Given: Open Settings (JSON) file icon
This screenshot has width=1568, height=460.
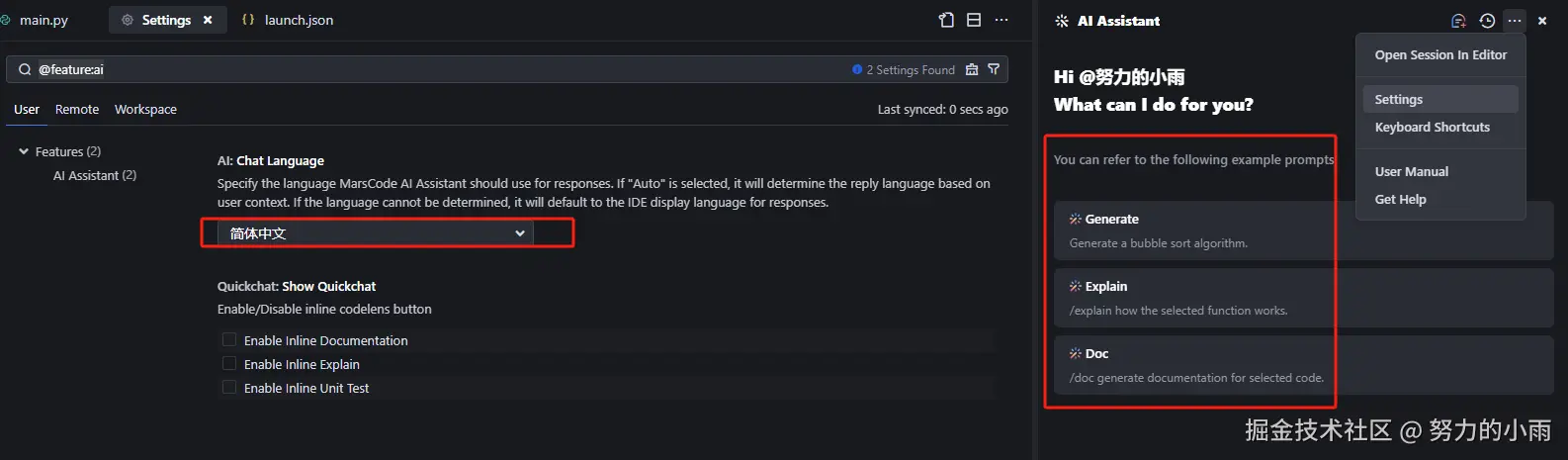Looking at the screenshot, I should 946,20.
